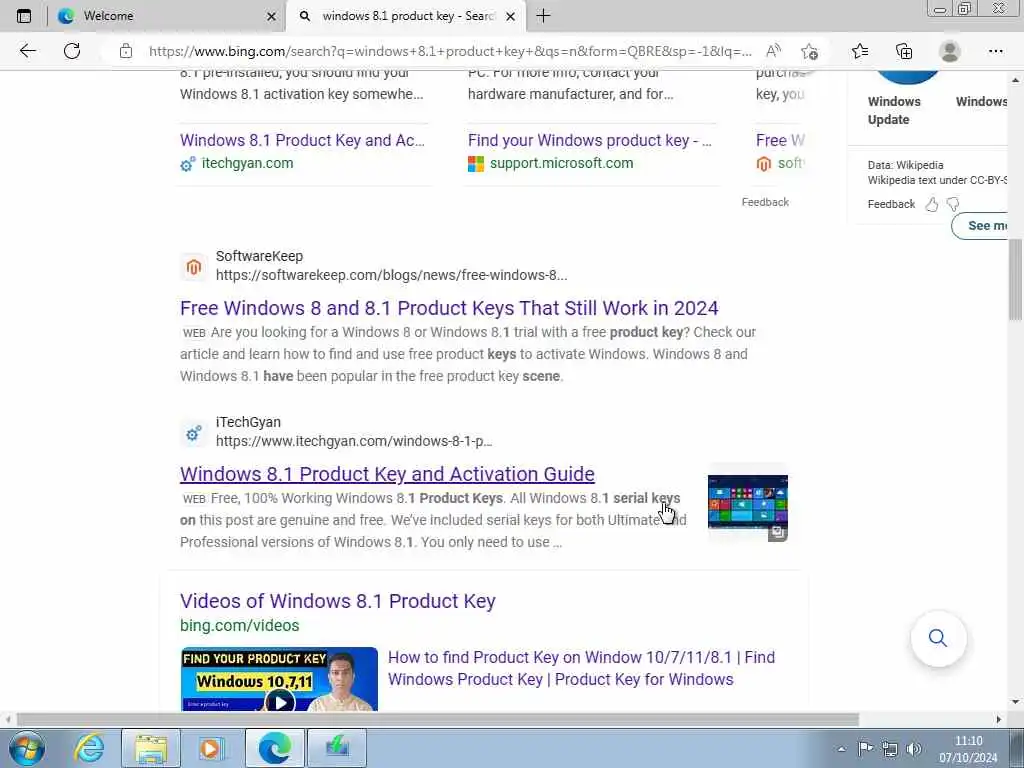Open the network tray icon
This screenshot has height=768, width=1024.
(x=889, y=748)
